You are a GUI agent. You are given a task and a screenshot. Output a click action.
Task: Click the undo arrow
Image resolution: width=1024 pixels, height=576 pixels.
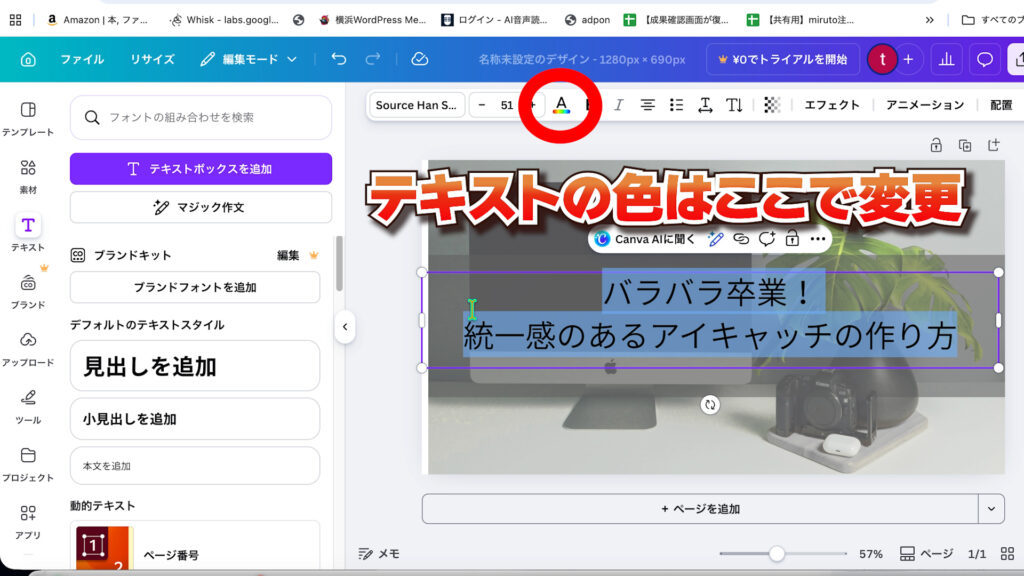tap(339, 59)
